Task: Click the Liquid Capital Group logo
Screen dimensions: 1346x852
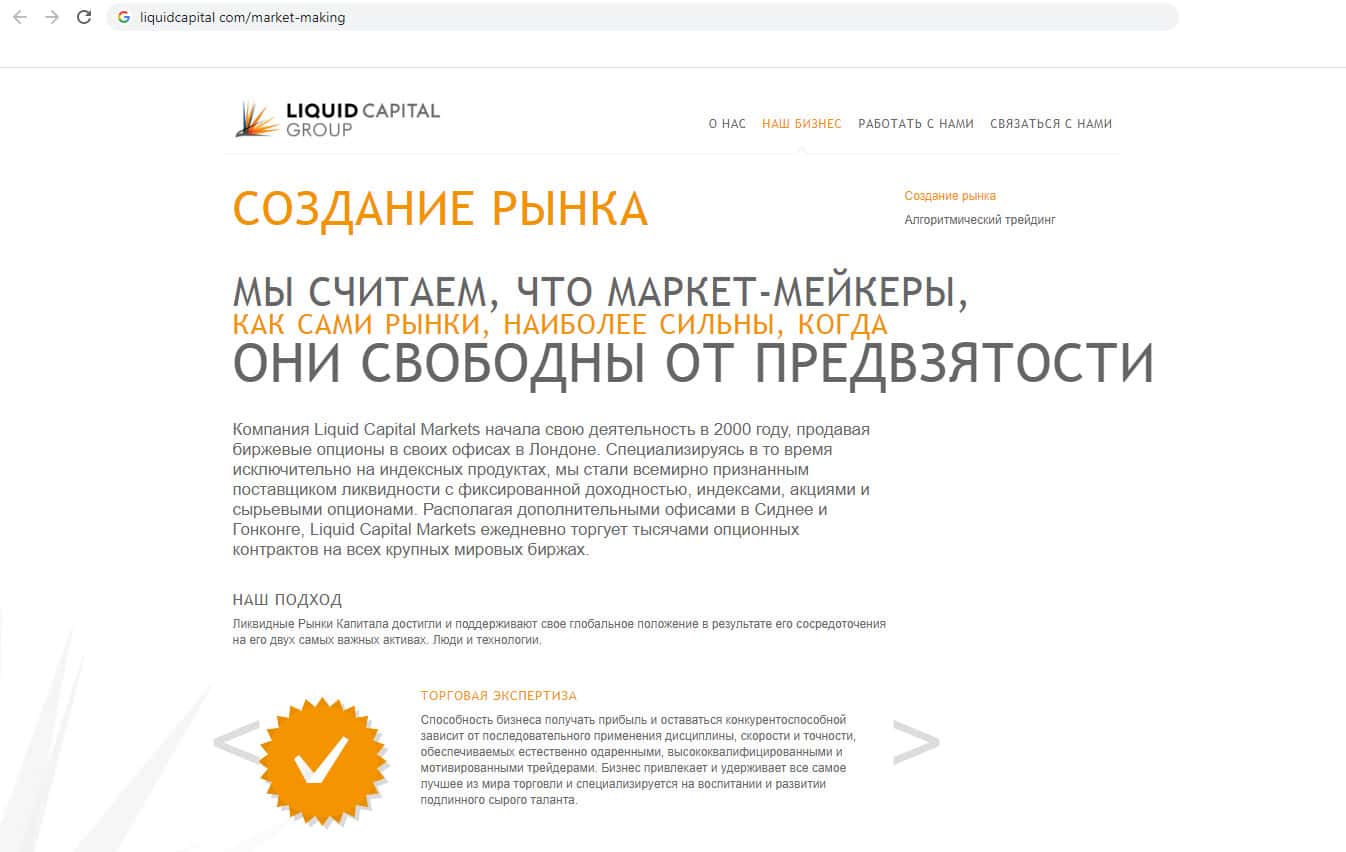Action: coord(337,119)
